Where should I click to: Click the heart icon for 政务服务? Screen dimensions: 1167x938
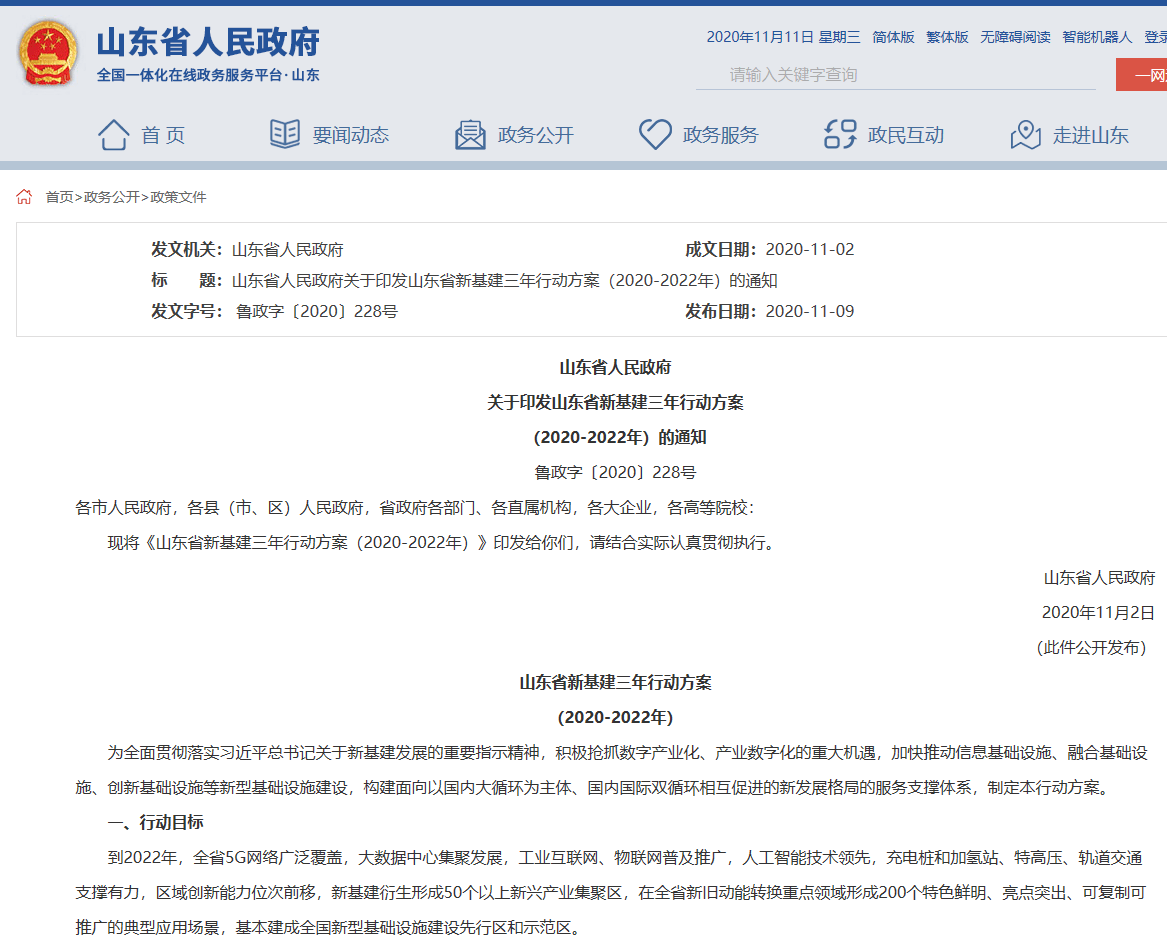tap(655, 135)
